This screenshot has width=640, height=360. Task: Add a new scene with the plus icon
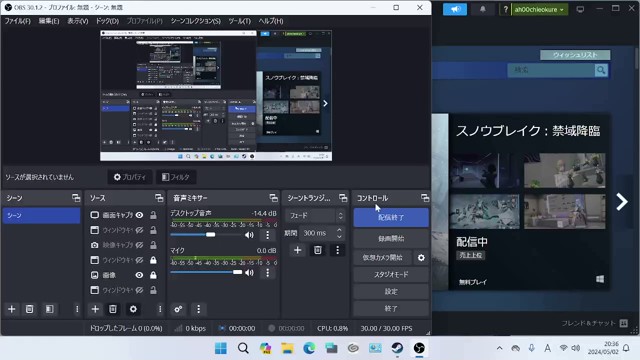(x=11, y=309)
